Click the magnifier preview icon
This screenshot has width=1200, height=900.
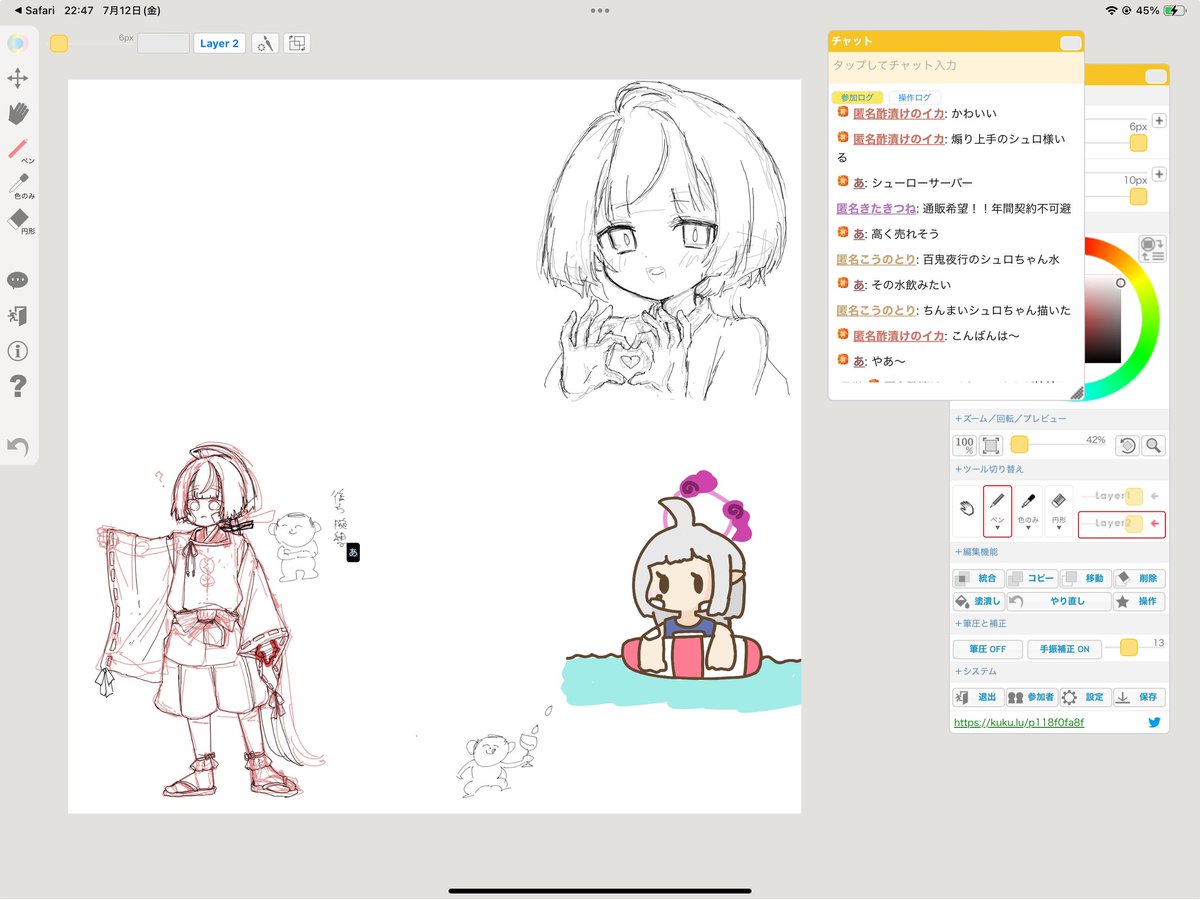1153,446
